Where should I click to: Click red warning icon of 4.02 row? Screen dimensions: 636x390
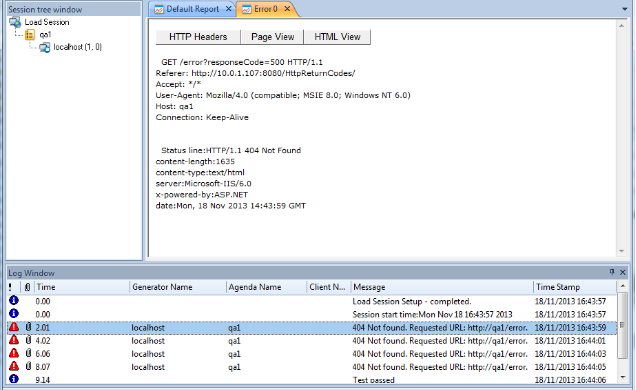click(x=14, y=340)
